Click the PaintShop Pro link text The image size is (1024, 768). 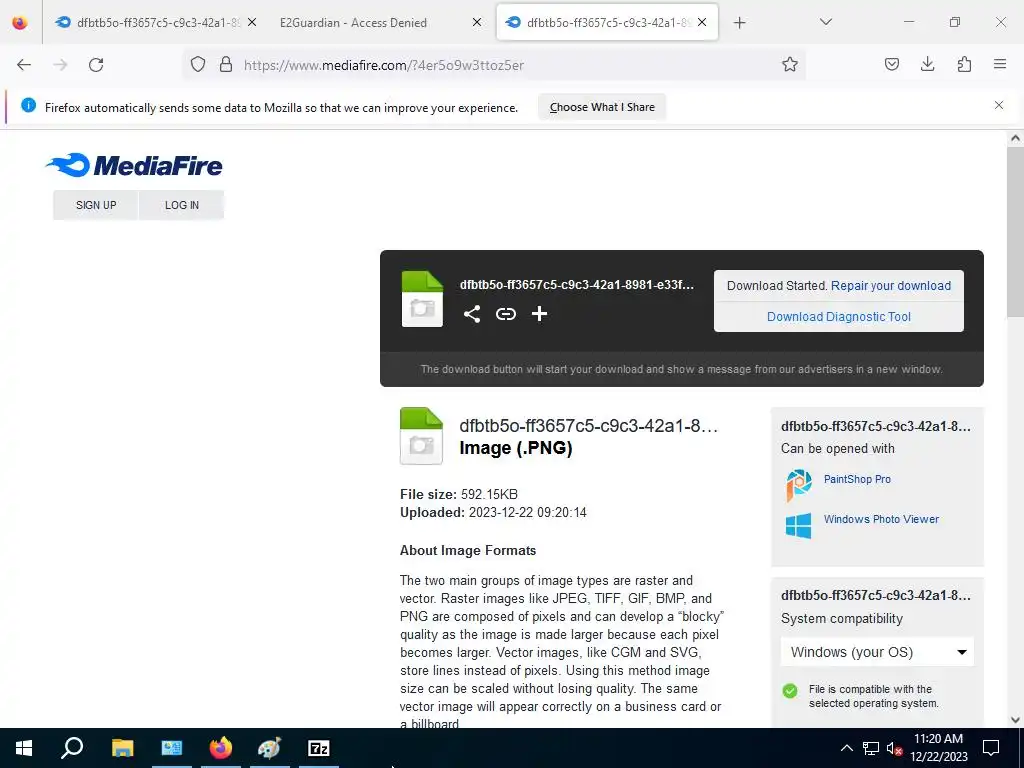857,479
